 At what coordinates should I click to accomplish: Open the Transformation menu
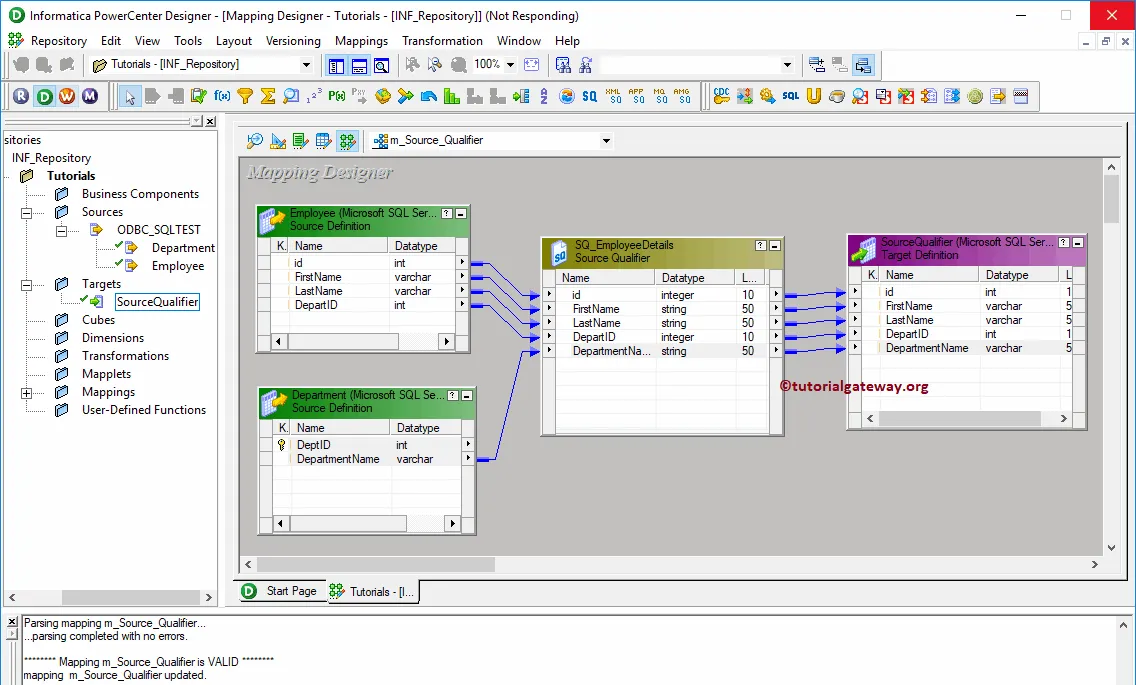(x=442, y=41)
